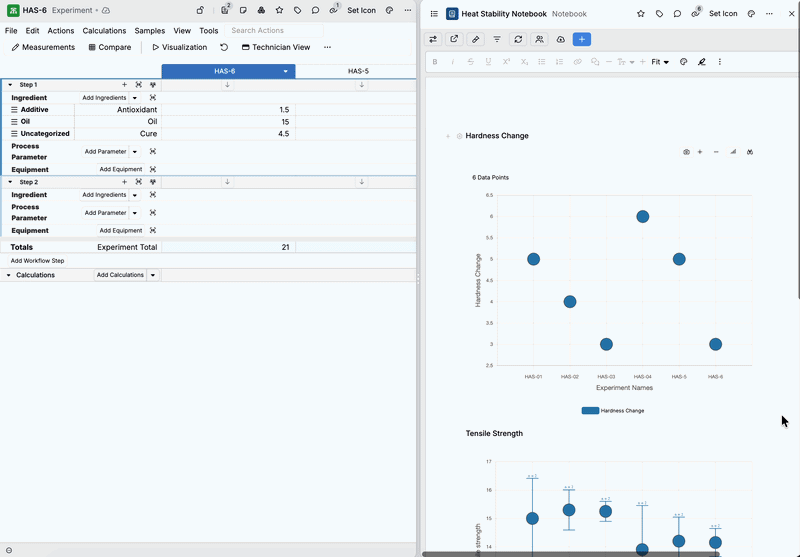Viewport: 800px width, 557px height.
Task: Click the undo arrow next to Visualization
Action: pos(224,47)
